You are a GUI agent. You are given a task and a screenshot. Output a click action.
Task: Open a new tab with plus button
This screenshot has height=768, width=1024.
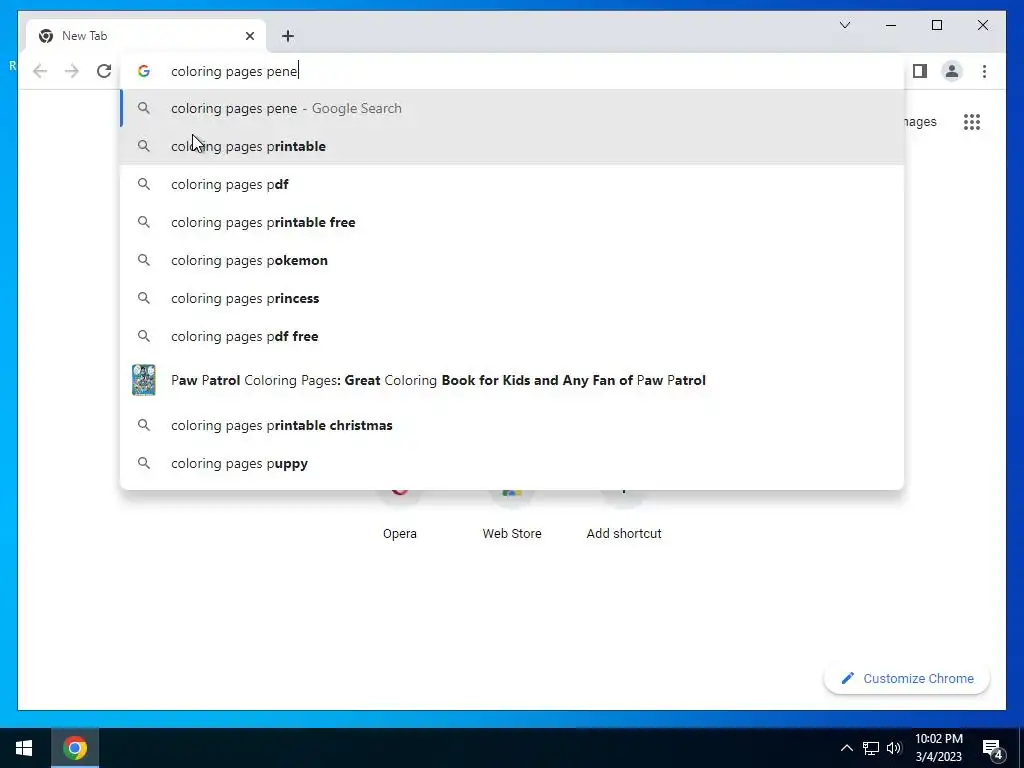288,36
